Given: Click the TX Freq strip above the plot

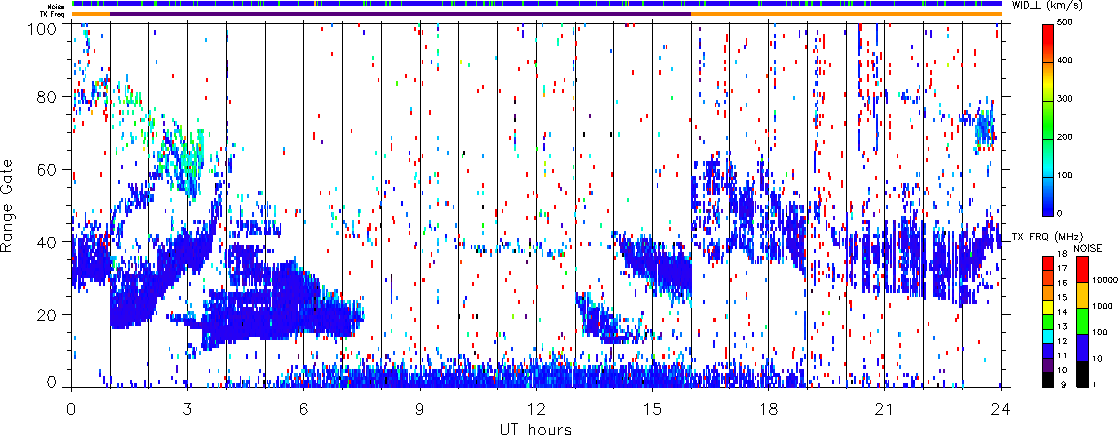Looking at the screenshot, I should click(x=536, y=14).
